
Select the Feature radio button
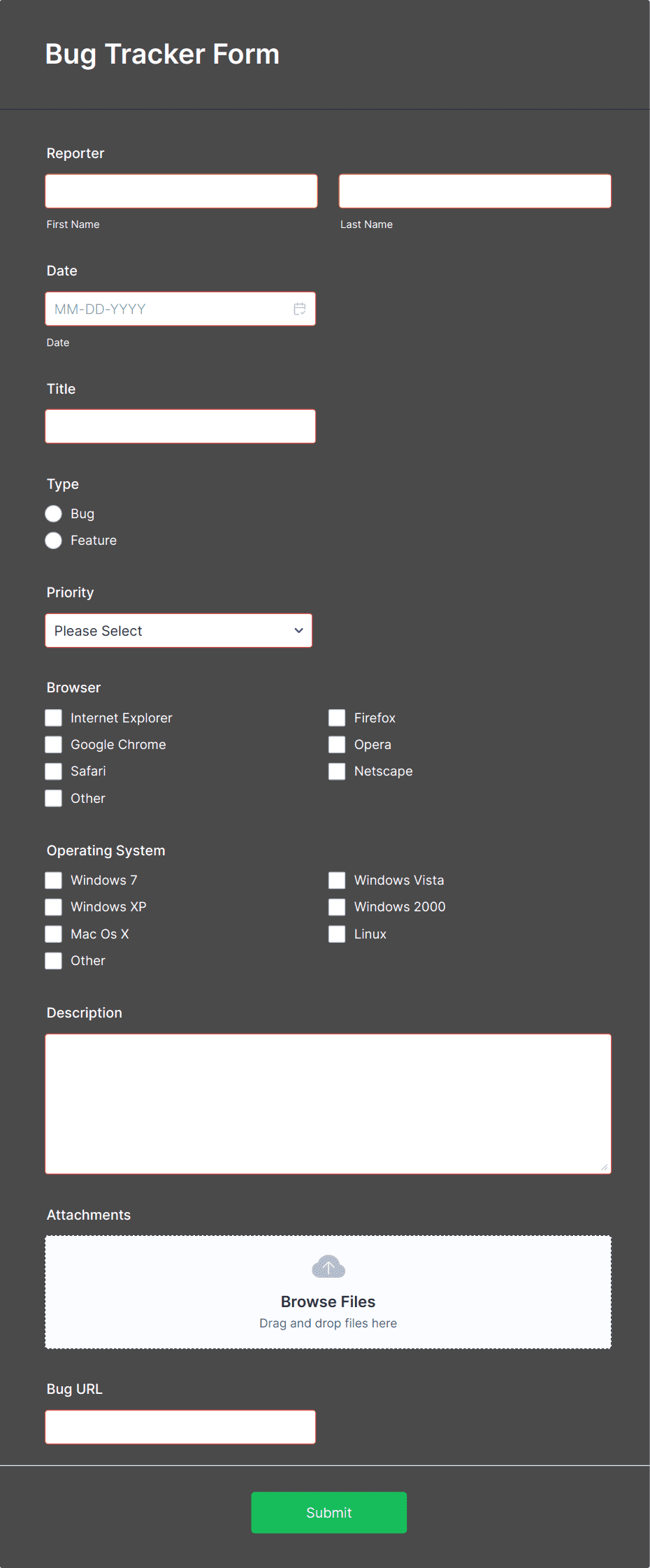(53, 540)
